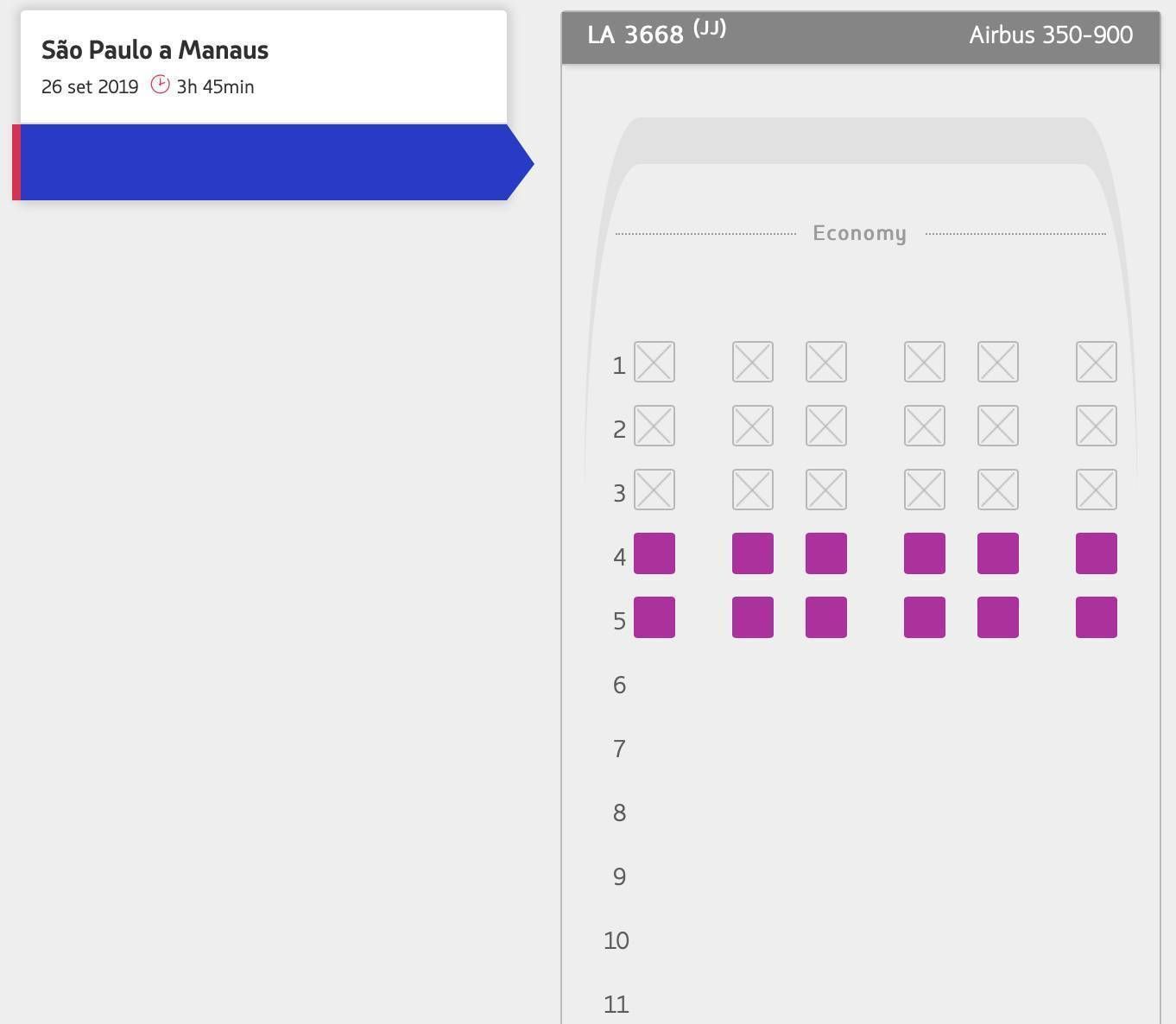Choose second seat in row 5
1176x1024 pixels.
point(753,617)
